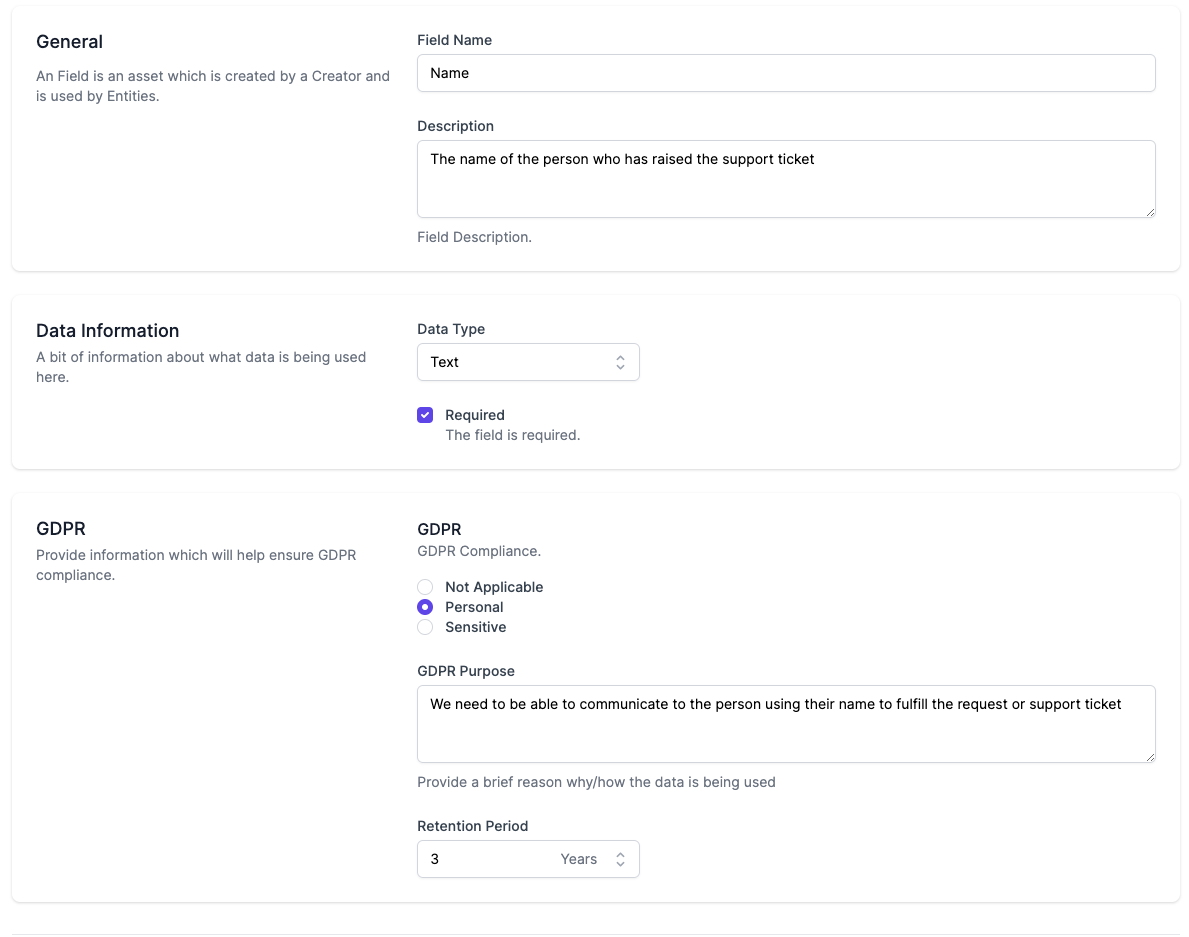
Task: Click the chevron icon next to Years
Action: [x=620, y=859]
